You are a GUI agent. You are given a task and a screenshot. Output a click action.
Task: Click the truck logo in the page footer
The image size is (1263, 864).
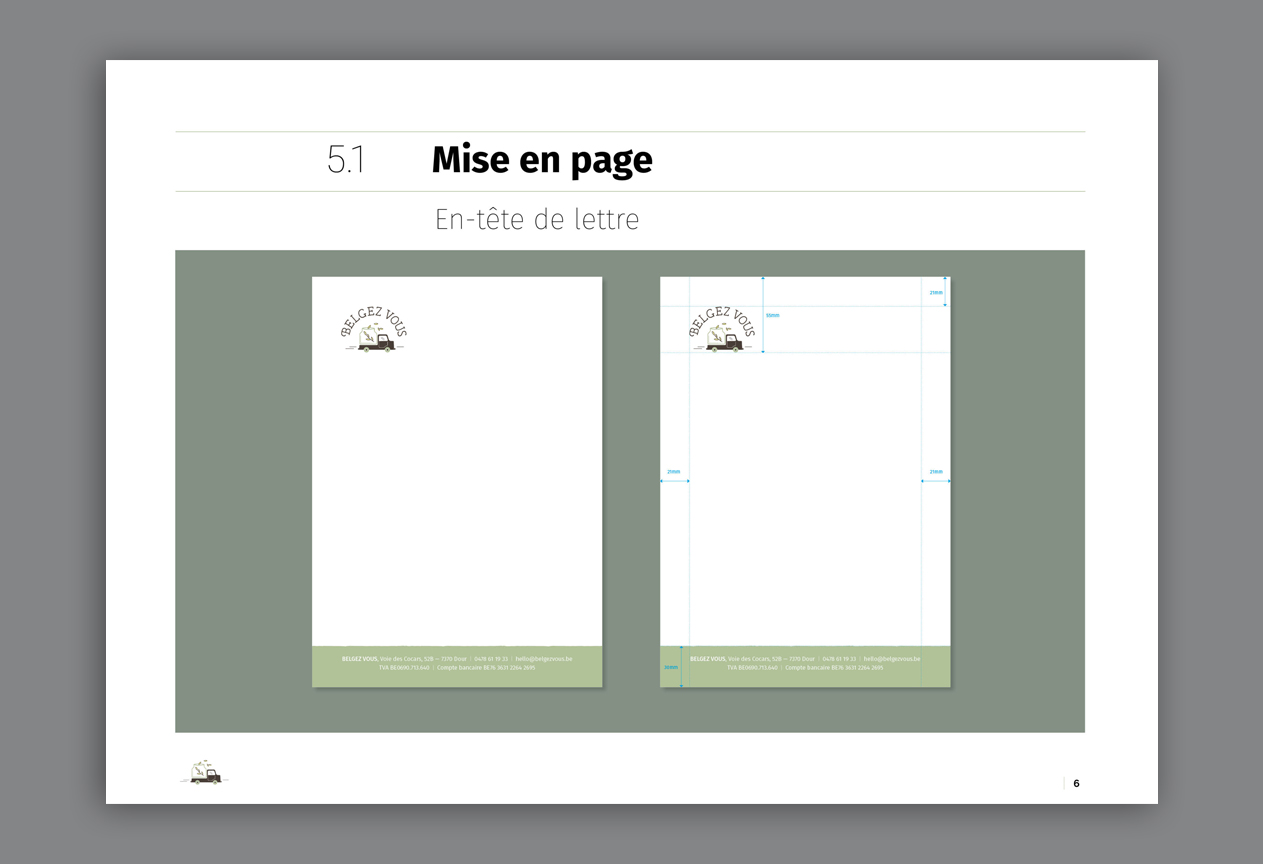pos(205,772)
